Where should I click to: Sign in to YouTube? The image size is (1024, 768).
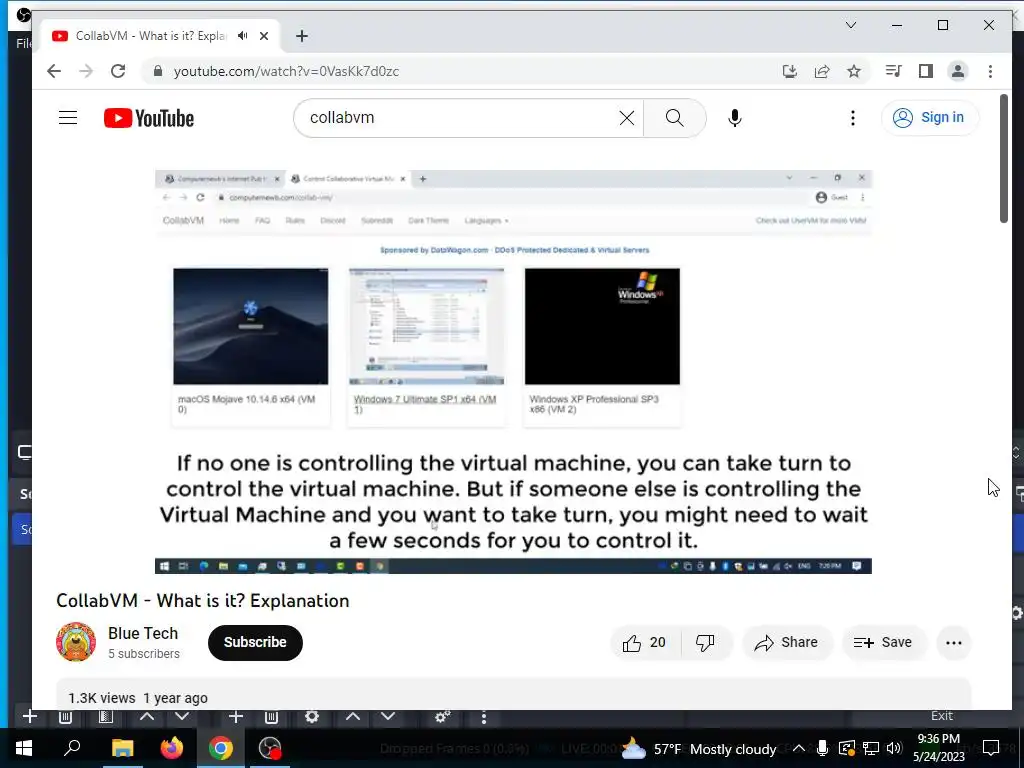(x=930, y=118)
